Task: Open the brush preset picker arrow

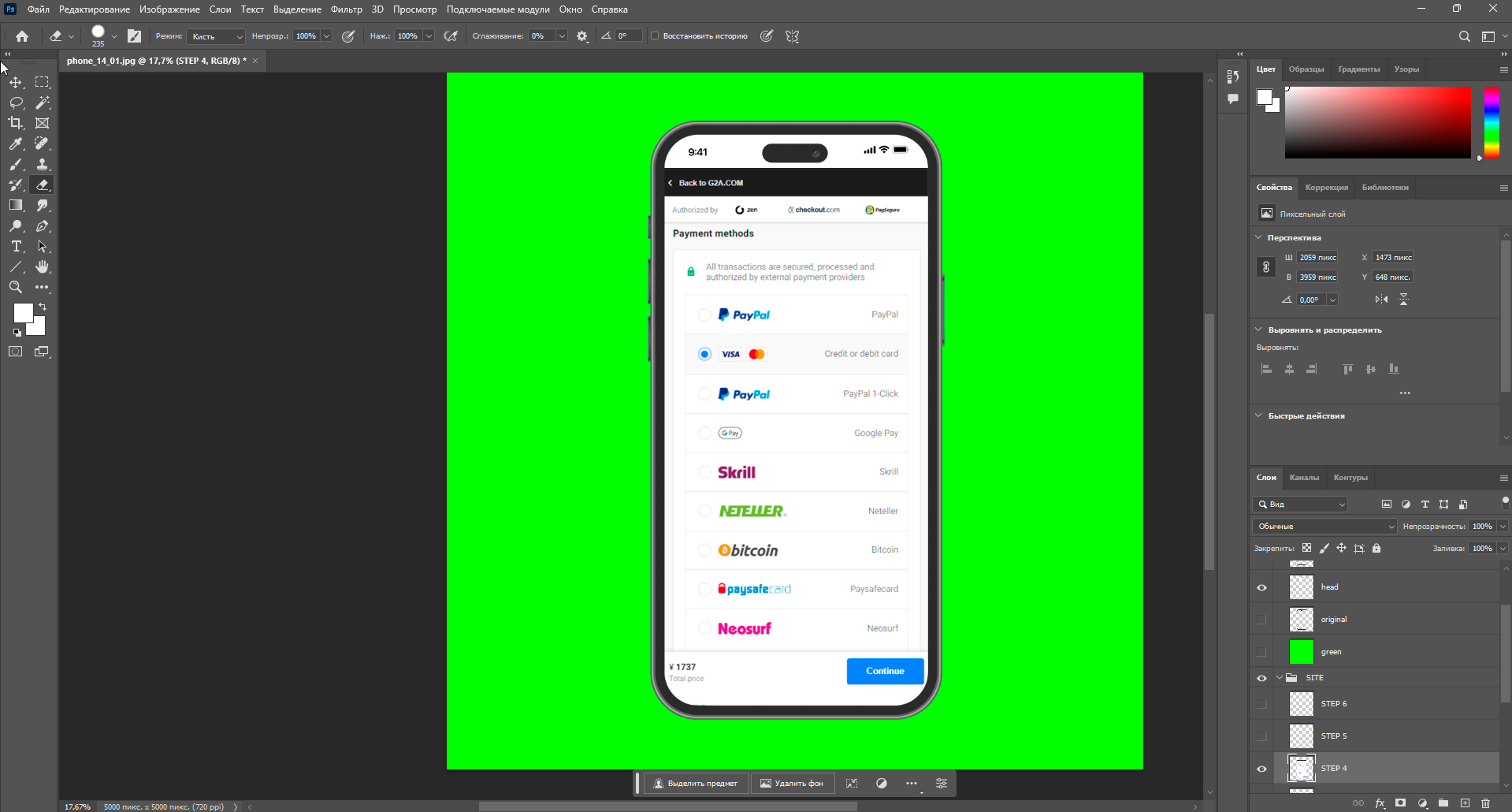Action: pyautogui.click(x=114, y=36)
